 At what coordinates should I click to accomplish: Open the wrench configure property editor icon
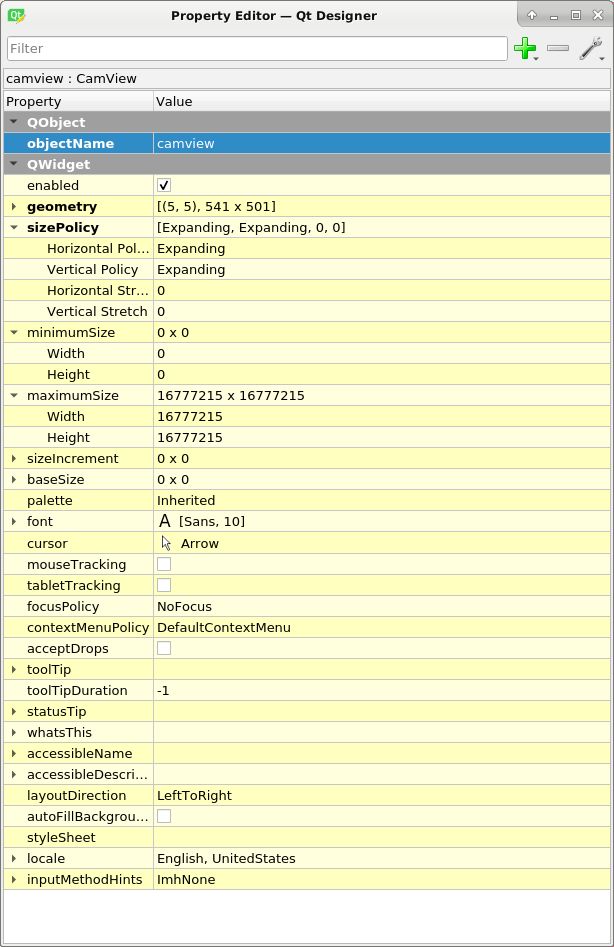point(591,48)
